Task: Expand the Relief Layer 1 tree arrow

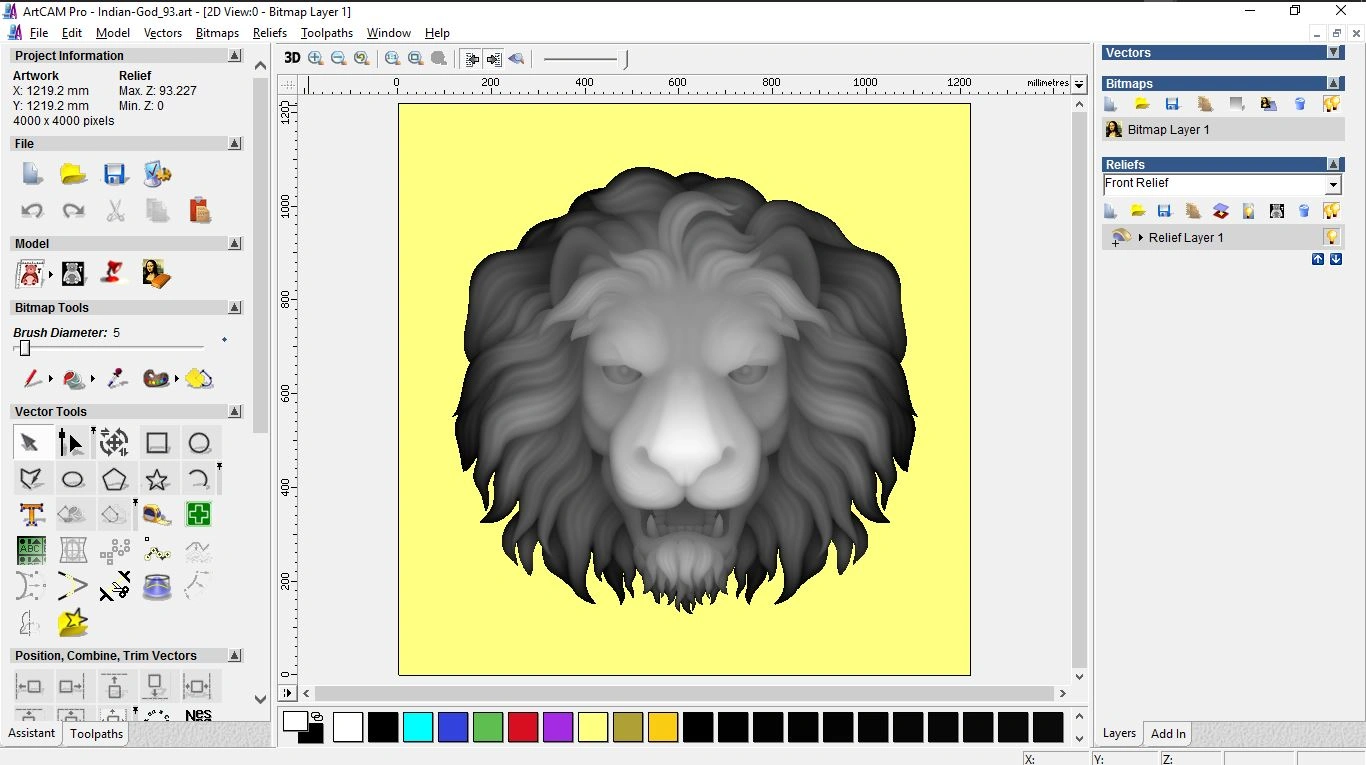Action: 1141,238
